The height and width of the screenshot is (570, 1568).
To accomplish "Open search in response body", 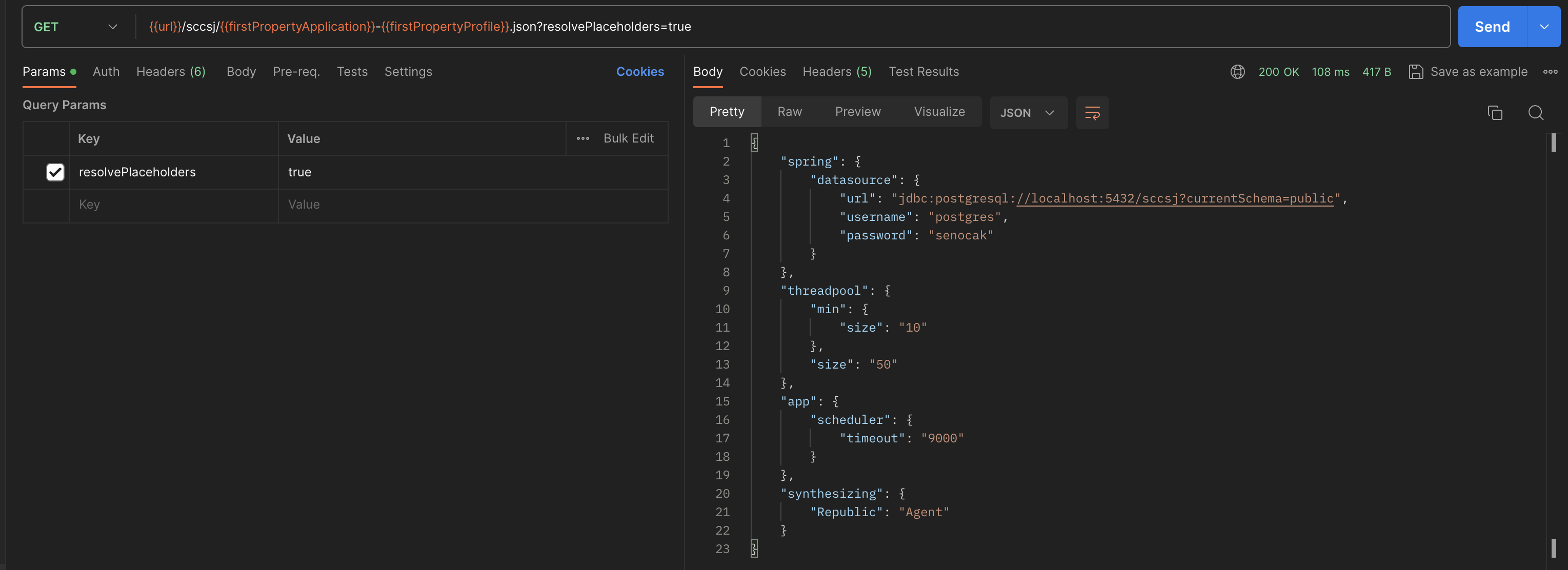I will (1535, 113).
